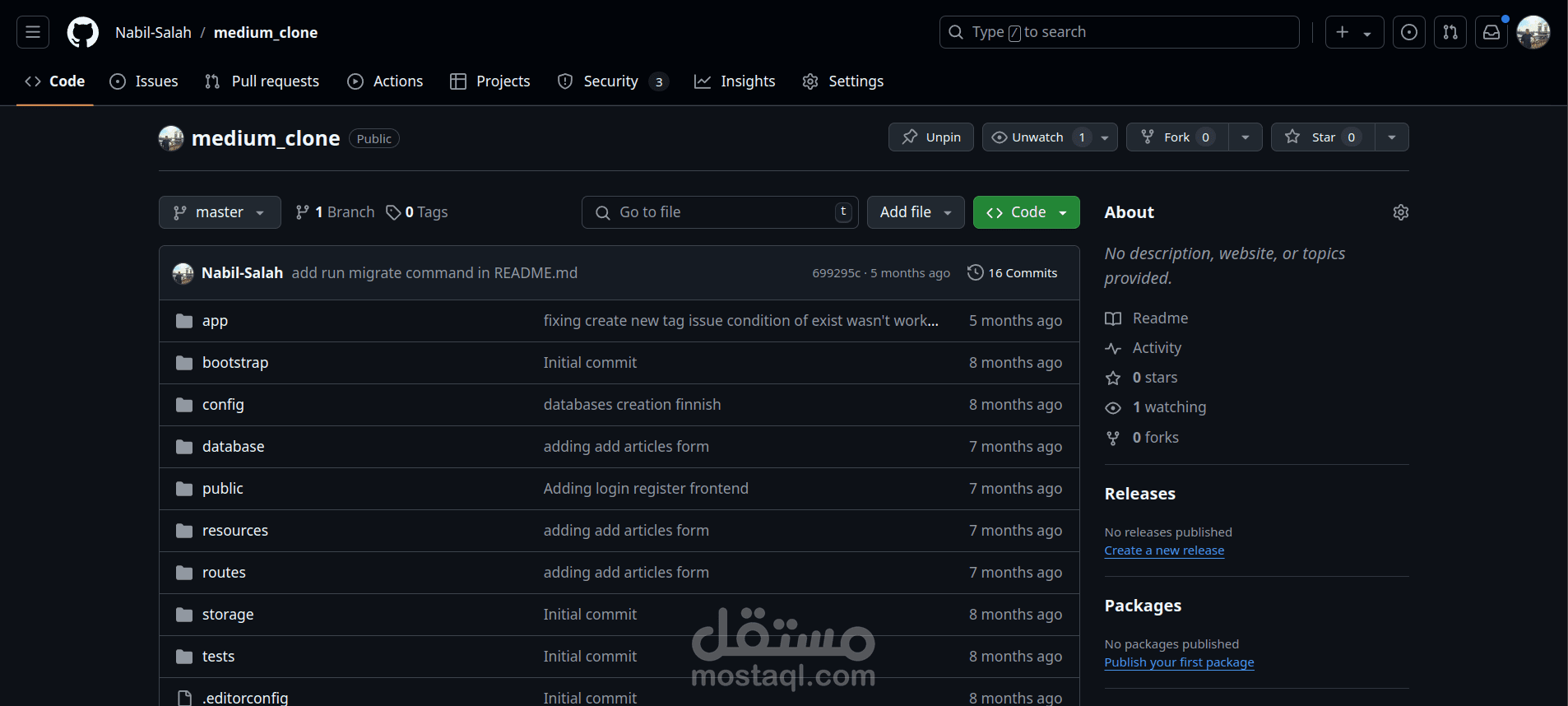The image size is (1568, 706).
Task: Switch to the Security tab
Action: click(613, 81)
